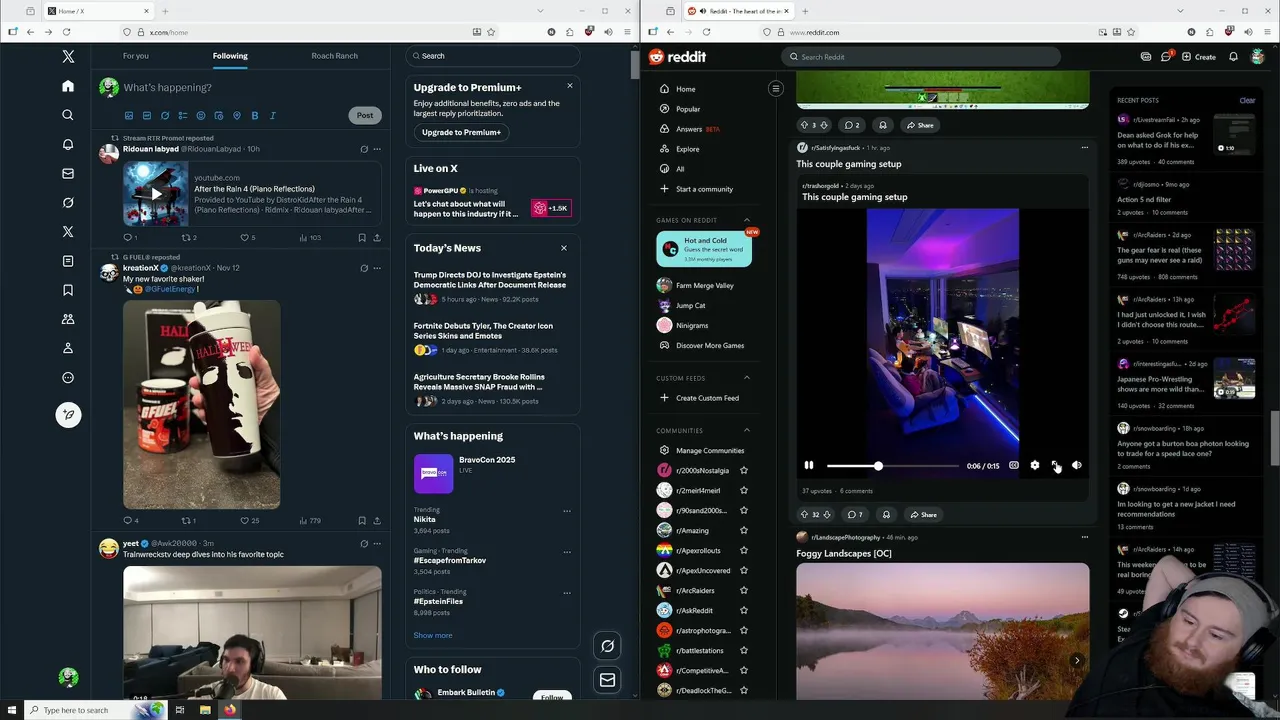Viewport: 1280px width, 720px height.
Task: Open Grok floating button on X
Action: coord(607,646)
